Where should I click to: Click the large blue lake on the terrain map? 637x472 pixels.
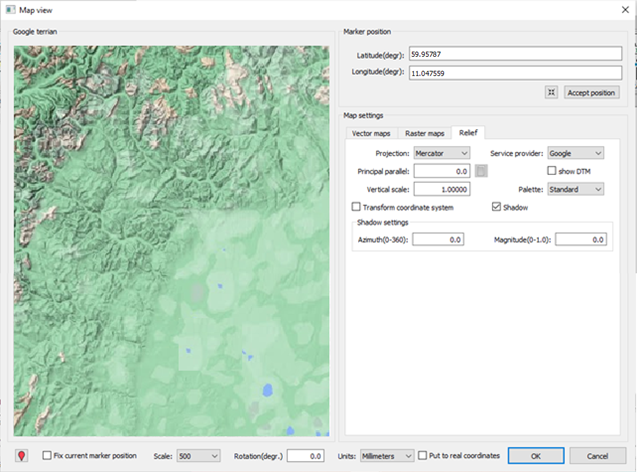tap(267, 390)
